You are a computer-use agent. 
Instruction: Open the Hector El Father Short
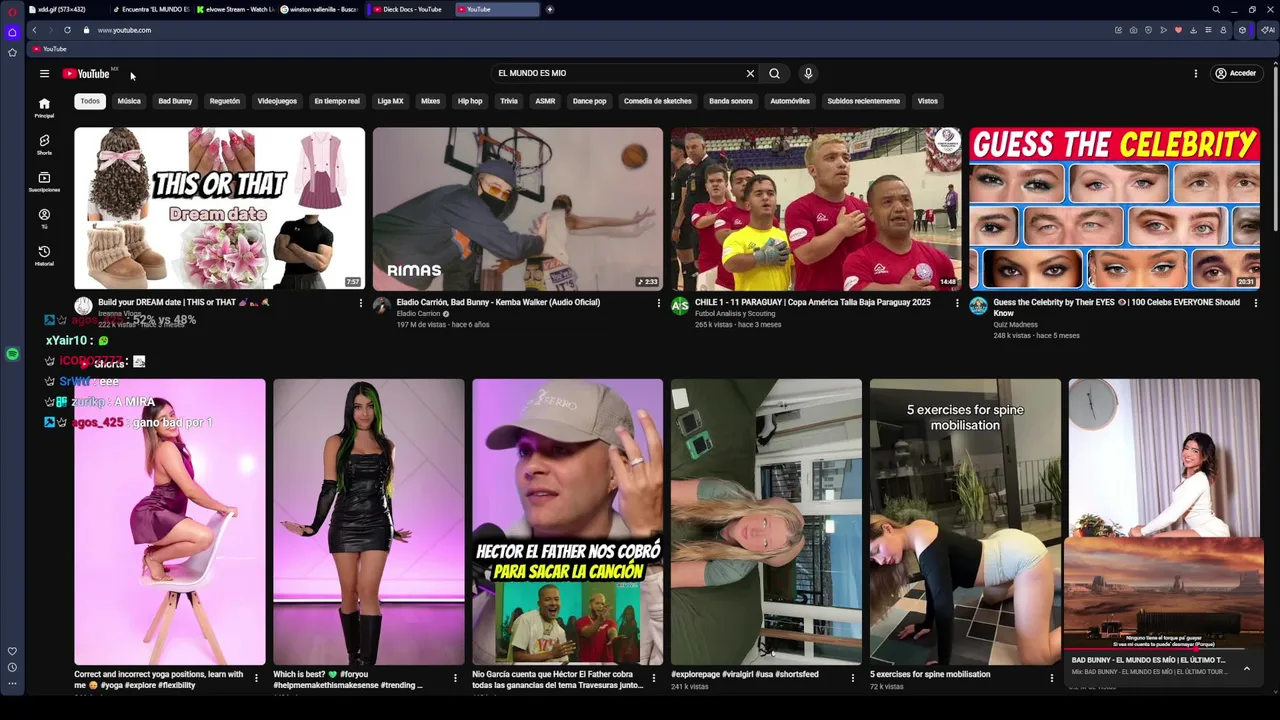tap(567, 522)
